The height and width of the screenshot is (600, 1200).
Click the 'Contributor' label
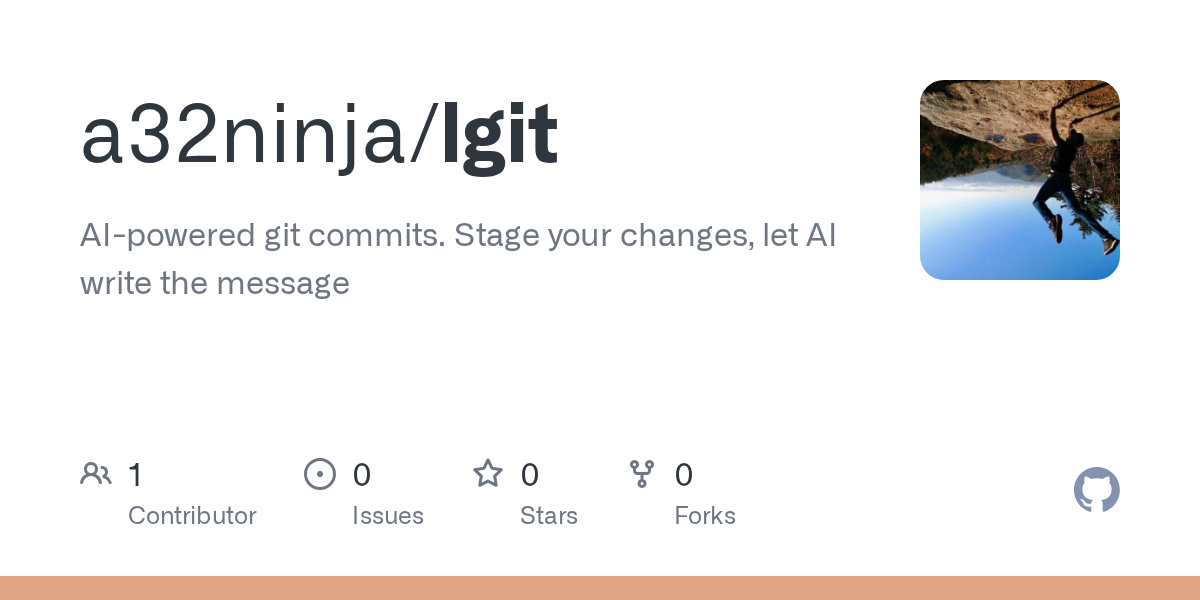(x=192, y=516)
